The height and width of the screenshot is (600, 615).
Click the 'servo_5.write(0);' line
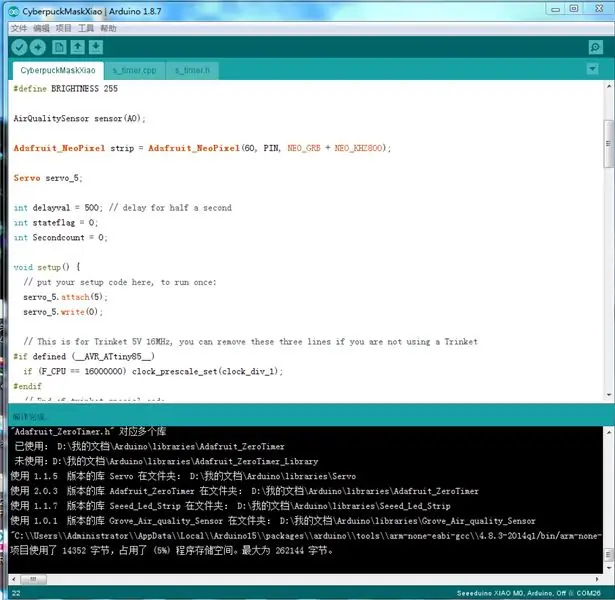click(63, 312)
